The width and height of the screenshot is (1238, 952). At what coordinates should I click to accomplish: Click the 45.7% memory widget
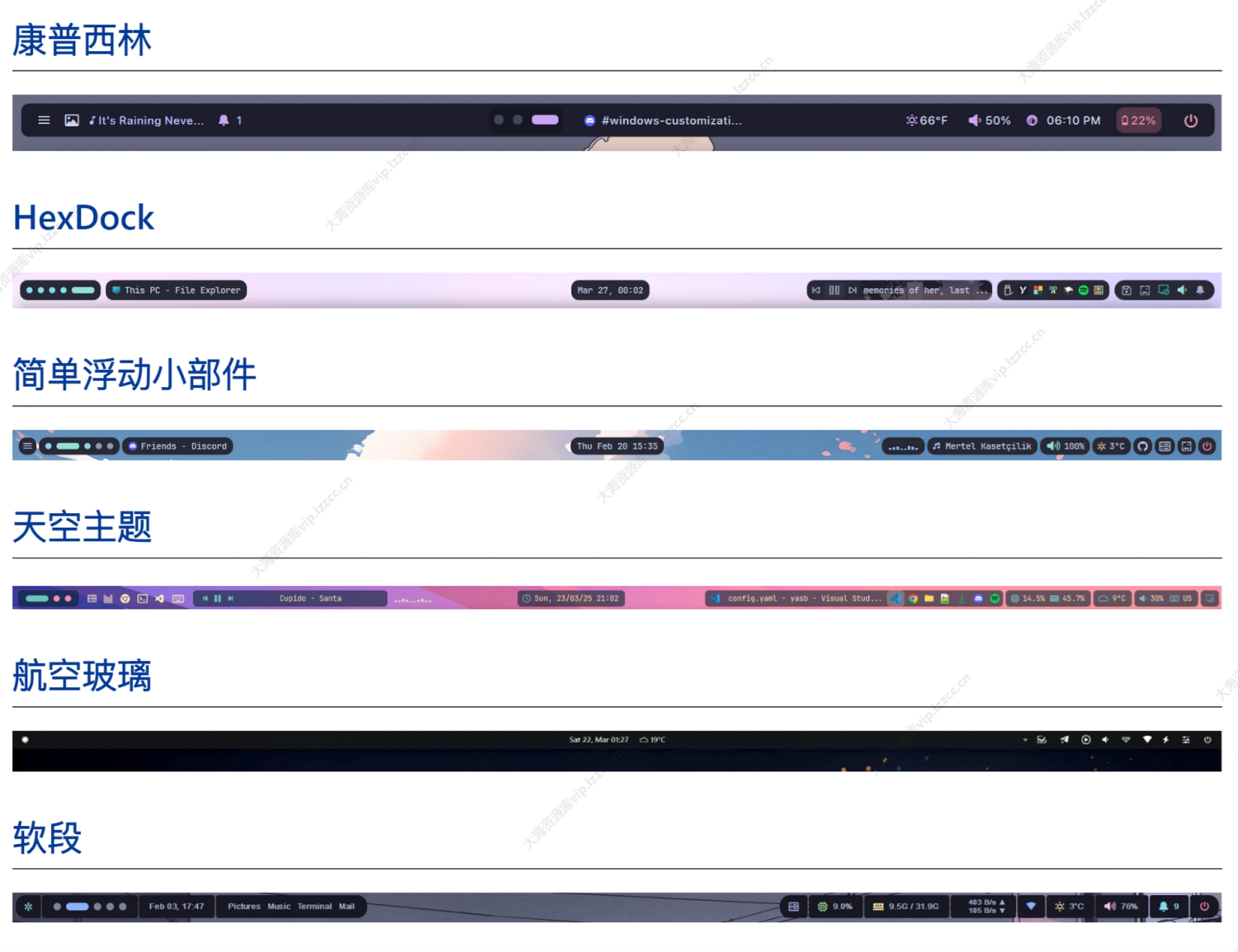click(1067, 599)
